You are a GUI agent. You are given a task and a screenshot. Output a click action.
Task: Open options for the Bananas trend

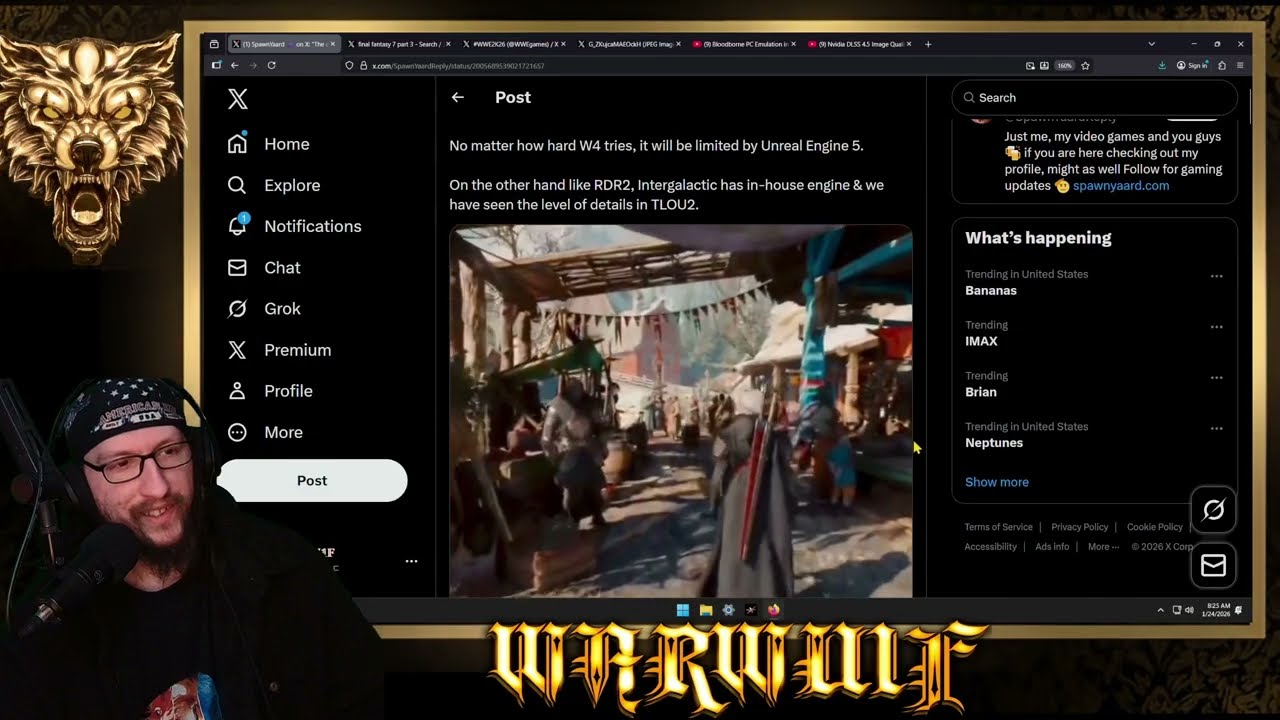click(x=1216, y=276)
